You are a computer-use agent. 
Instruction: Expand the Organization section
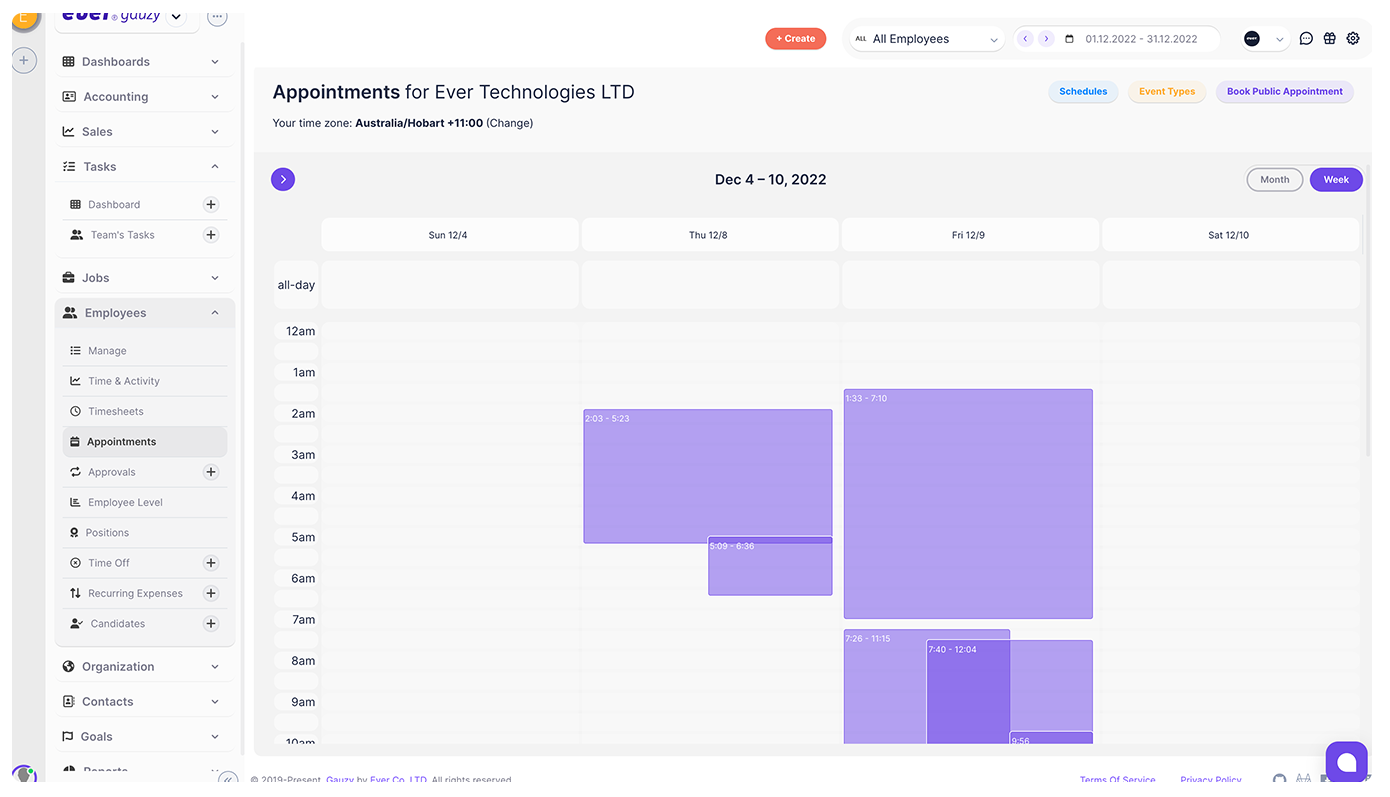point(118,666)
